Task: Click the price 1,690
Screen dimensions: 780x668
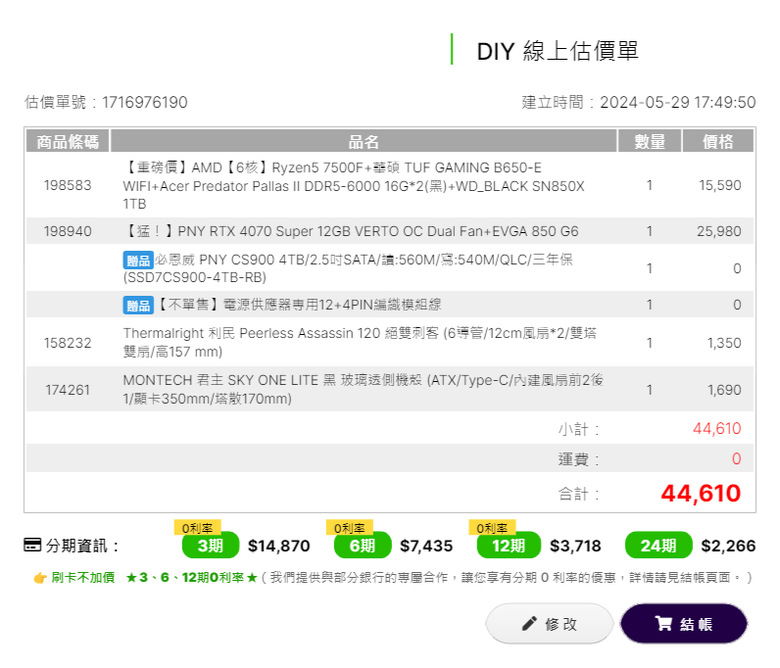Action: click(x=724, y=390)
